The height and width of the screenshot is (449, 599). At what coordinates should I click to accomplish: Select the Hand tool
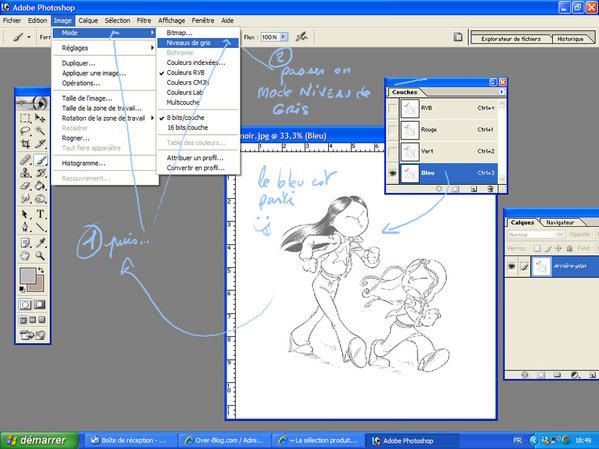click(25, 256)
